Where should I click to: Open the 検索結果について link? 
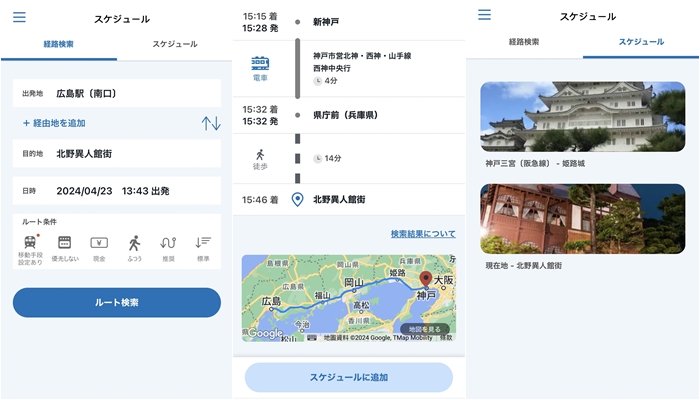[422, 234]
